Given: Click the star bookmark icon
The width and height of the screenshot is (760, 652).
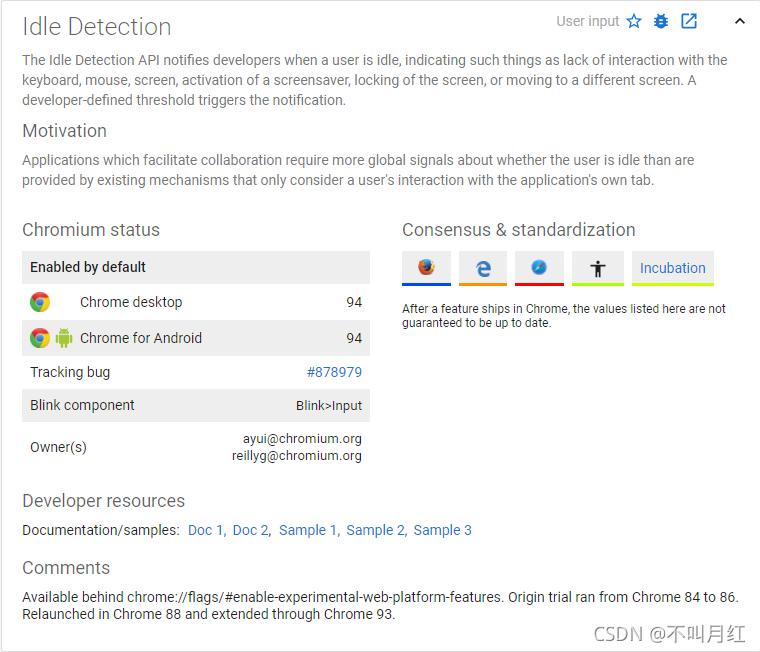Looking at the screenshot, I should tap(634, 21).
